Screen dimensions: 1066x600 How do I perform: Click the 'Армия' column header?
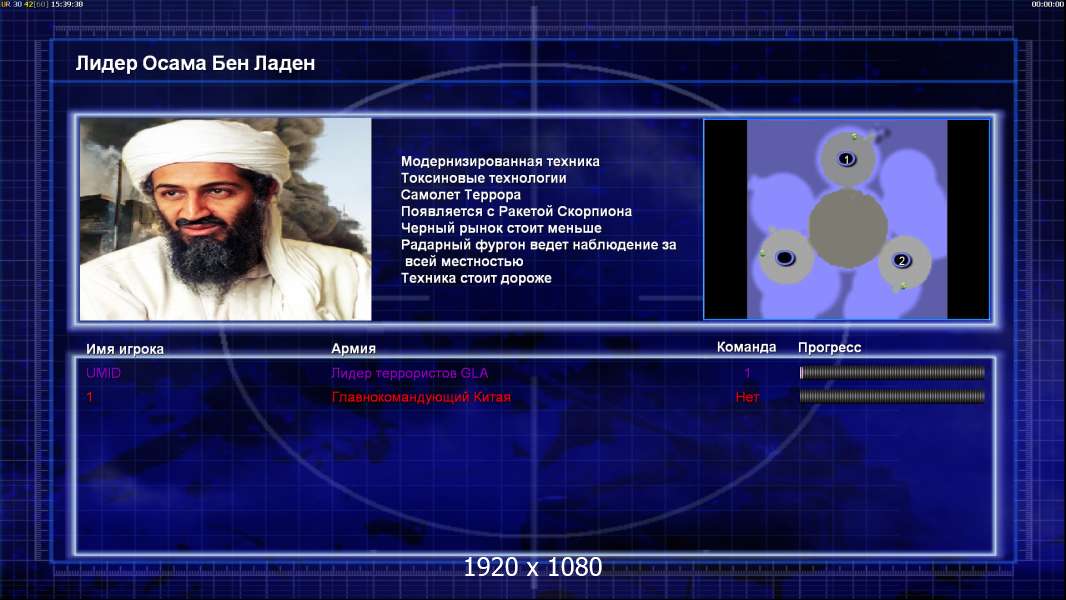[x=354, y=349]
